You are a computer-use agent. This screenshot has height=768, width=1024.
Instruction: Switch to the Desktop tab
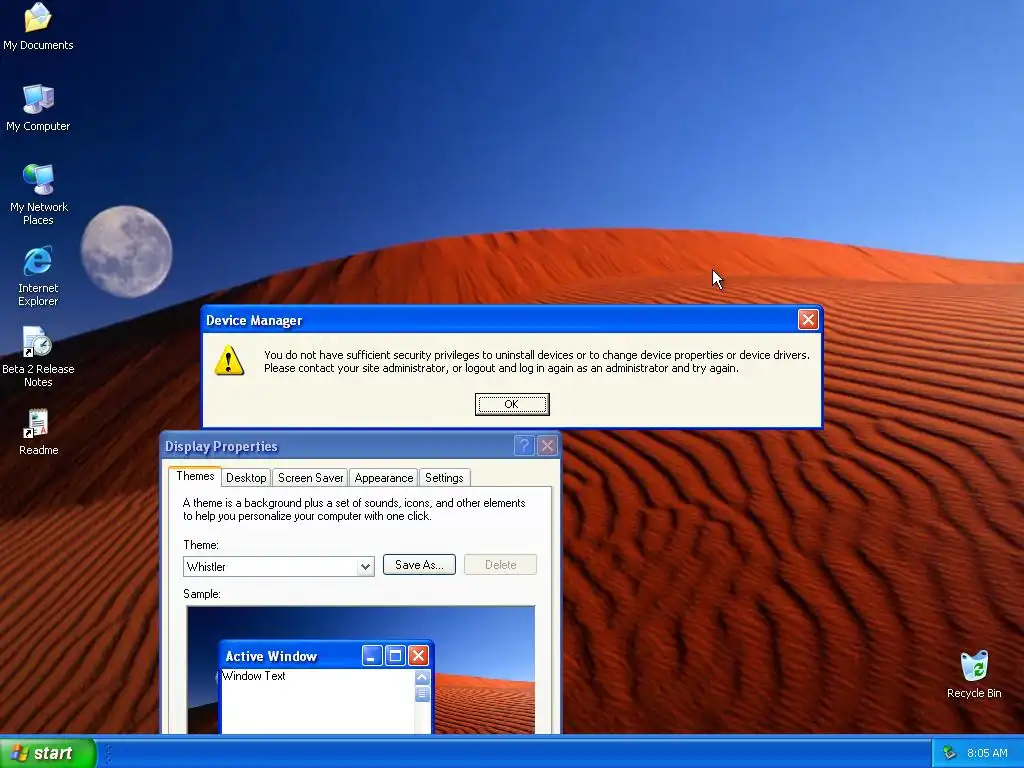246,477
